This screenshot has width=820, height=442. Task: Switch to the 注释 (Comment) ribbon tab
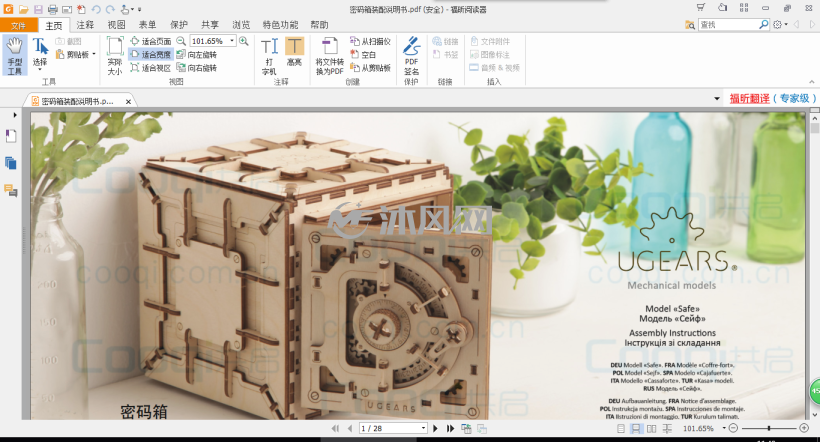(x=85, y=25)
